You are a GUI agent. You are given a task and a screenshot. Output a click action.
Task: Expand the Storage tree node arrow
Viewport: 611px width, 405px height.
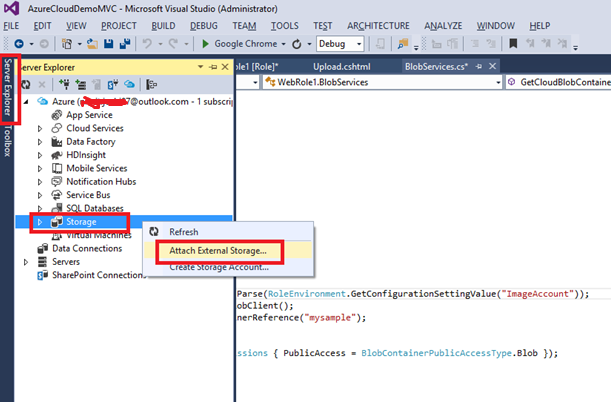point(40,222)
